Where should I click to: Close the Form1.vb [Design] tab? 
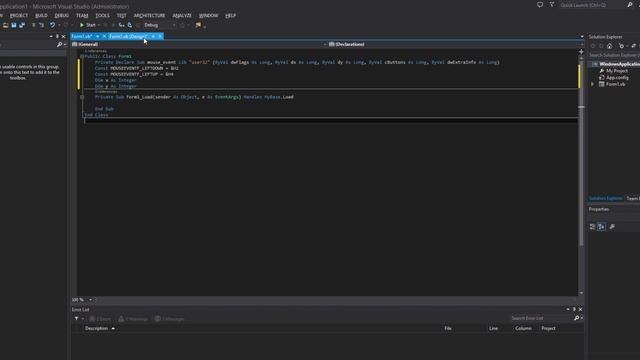coord(160,36)
